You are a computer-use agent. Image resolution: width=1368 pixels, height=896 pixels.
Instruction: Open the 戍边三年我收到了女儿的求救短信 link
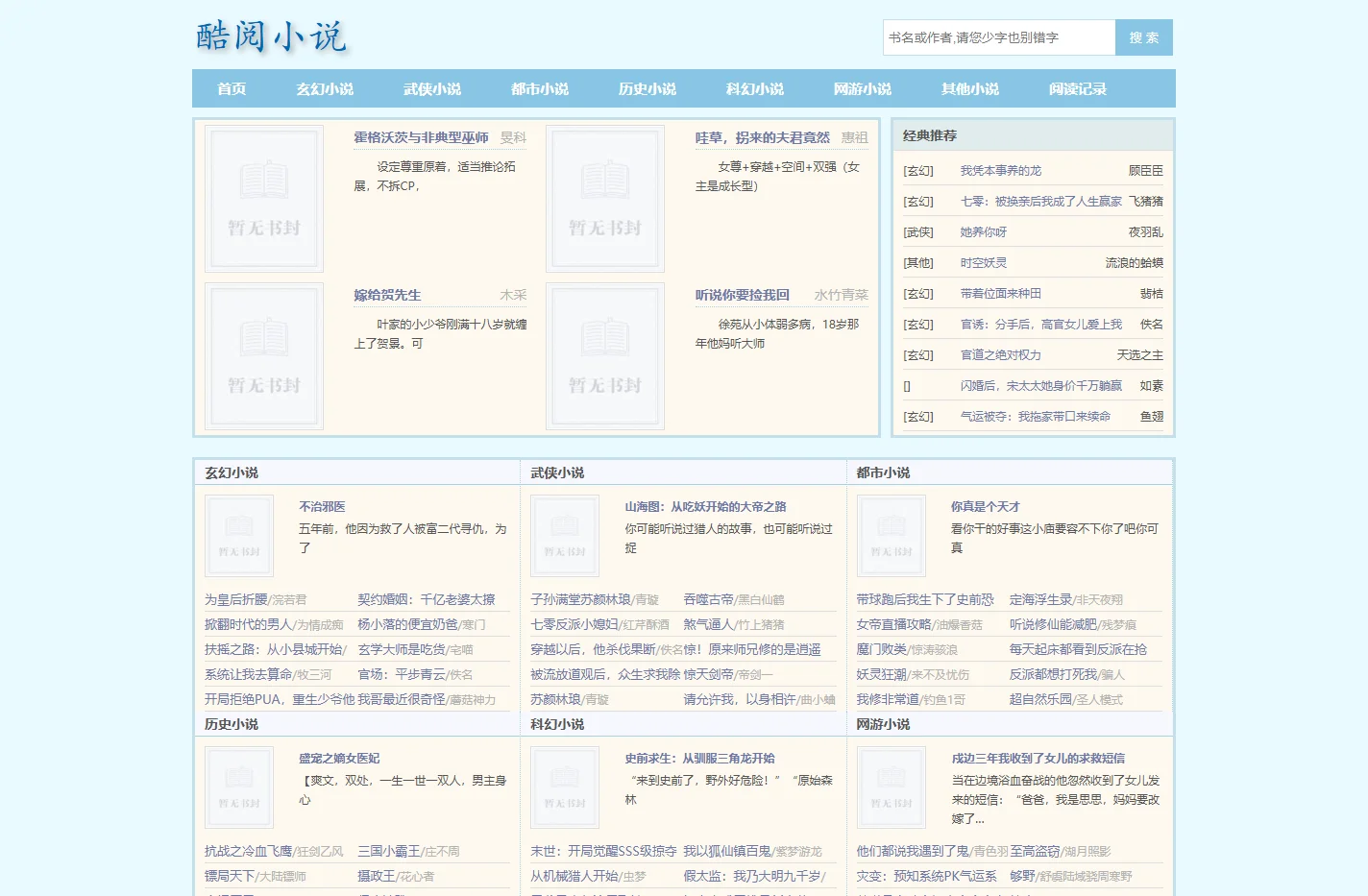1038,758
